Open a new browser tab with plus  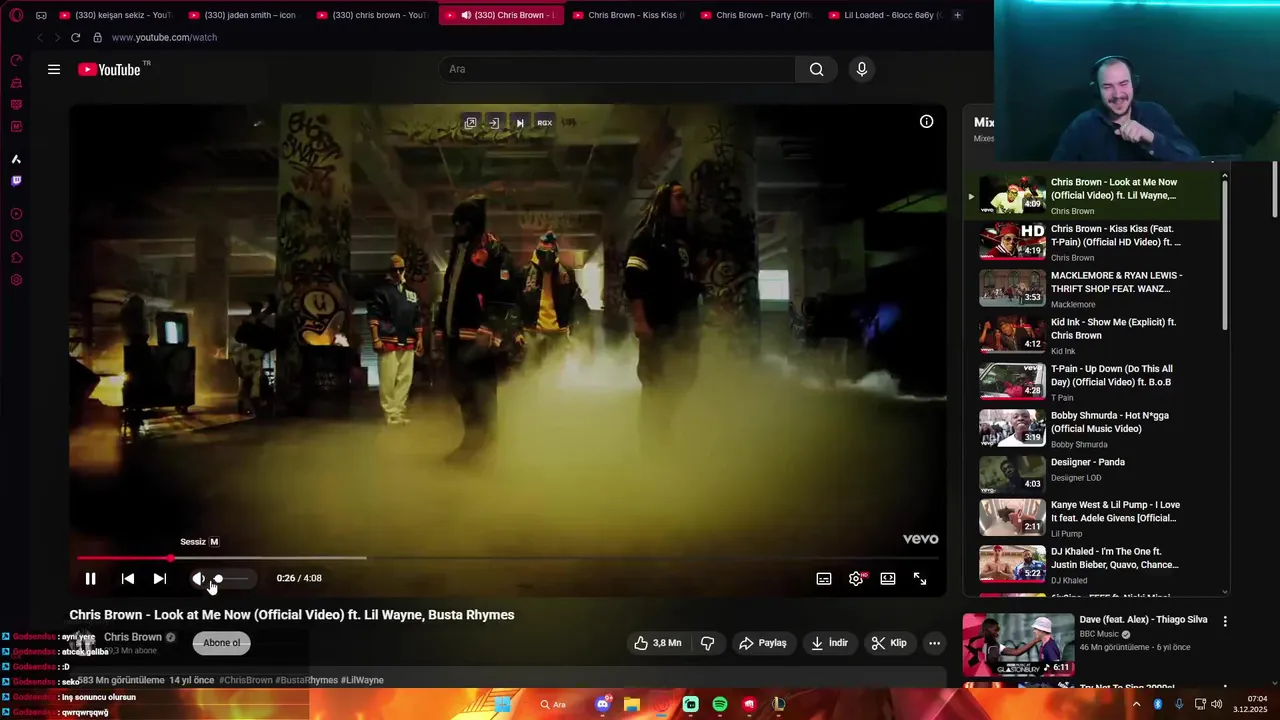pos(957,15)
